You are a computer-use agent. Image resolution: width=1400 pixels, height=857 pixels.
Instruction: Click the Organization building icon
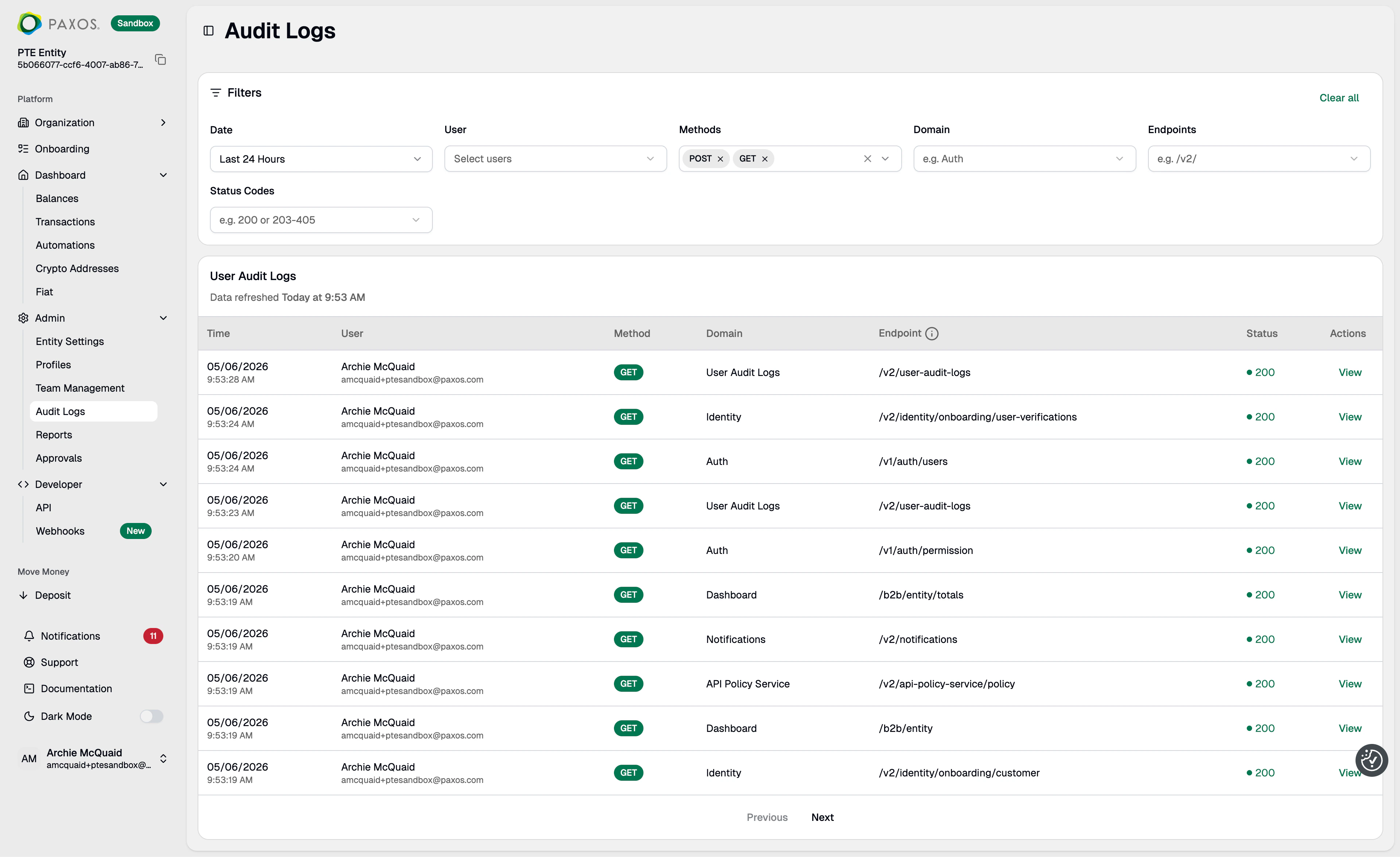coord(23,123)
